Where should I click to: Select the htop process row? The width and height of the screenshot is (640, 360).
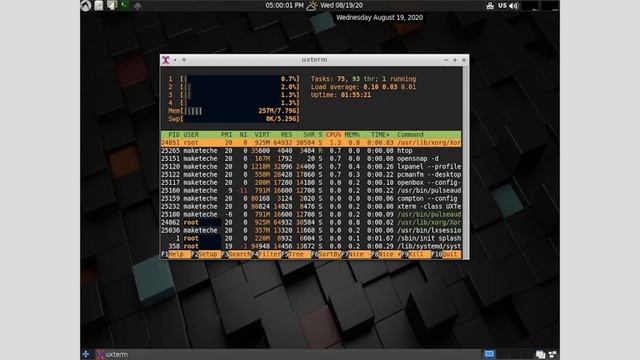click(311, 151)
